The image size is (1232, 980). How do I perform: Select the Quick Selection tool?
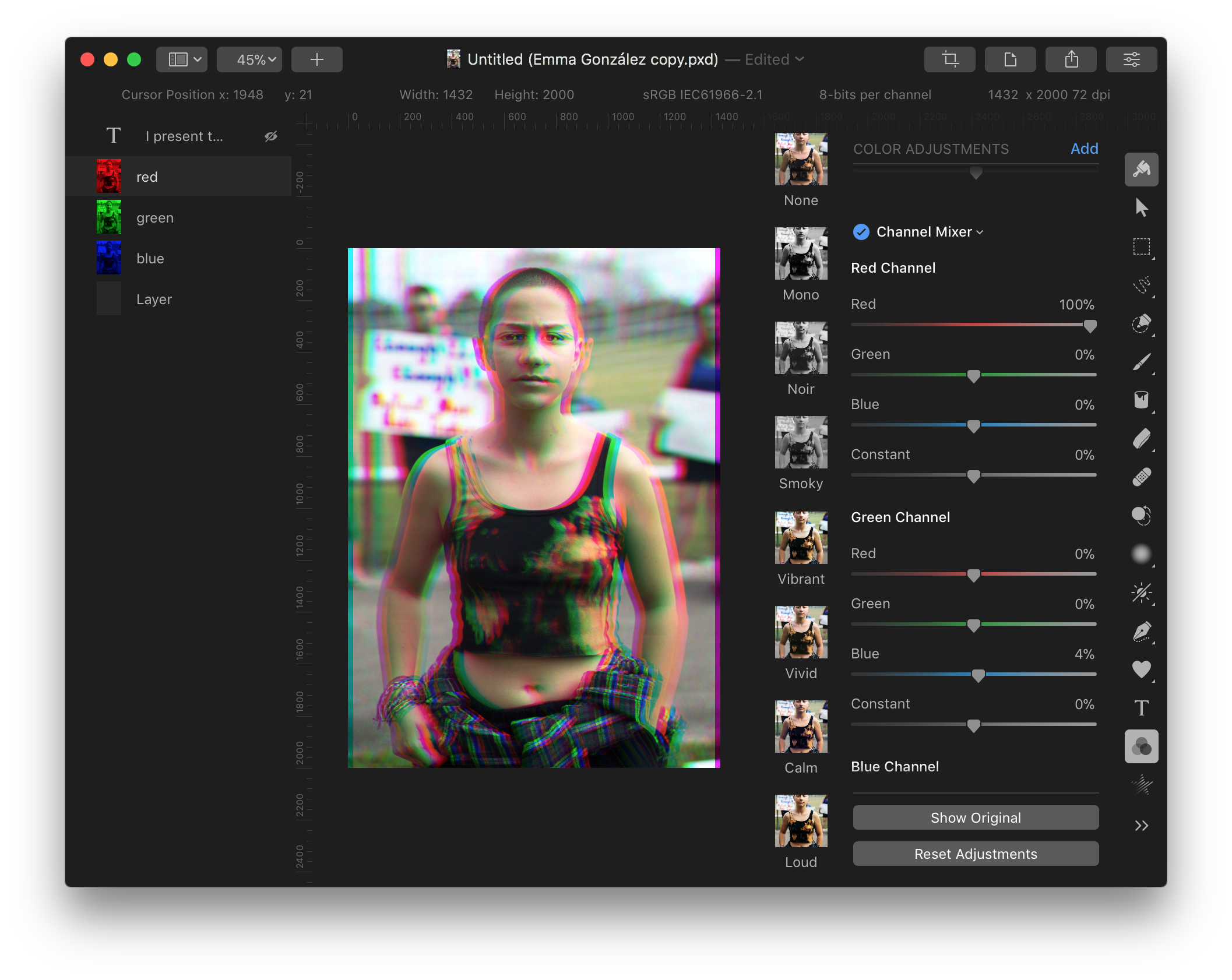click(1141, 323)
